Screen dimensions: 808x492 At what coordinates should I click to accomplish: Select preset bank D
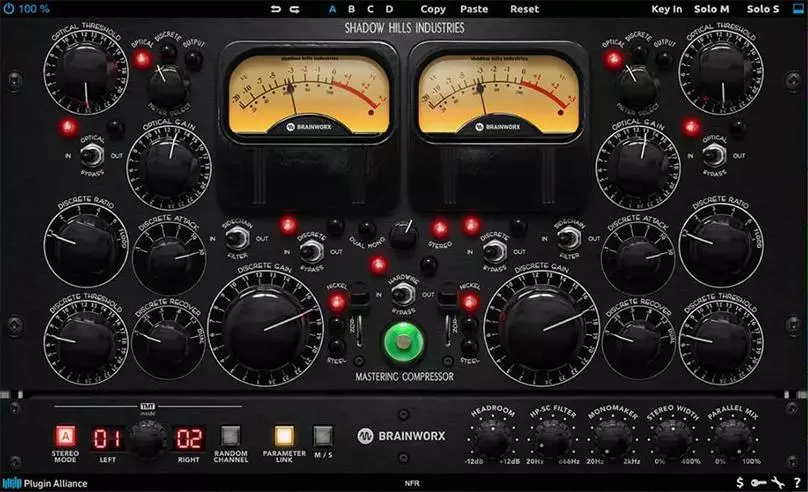389,9
